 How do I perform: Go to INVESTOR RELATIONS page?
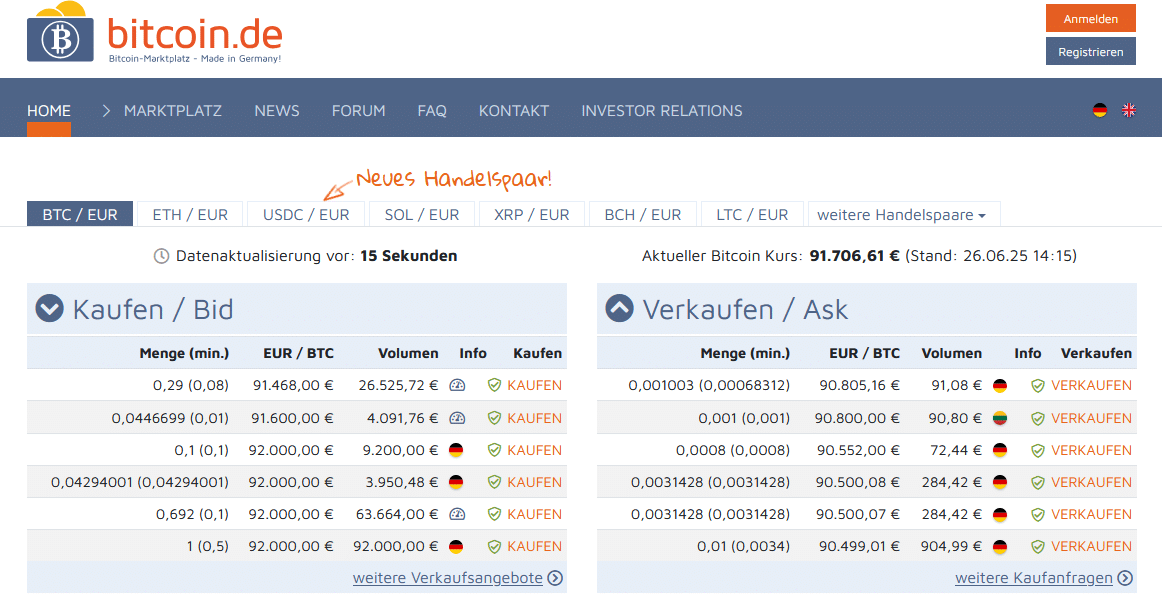tap(662, 111)
